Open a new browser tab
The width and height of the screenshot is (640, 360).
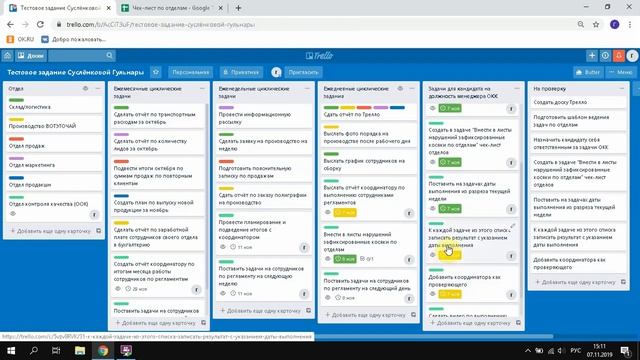pos(238,8)
